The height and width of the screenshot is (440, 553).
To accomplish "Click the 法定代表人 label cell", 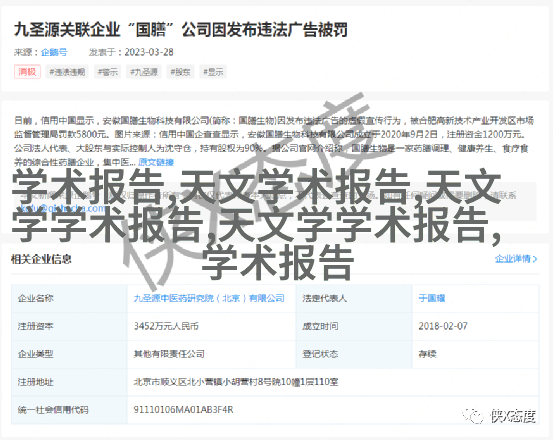I will pyautogui.click(x=354, y=298).
